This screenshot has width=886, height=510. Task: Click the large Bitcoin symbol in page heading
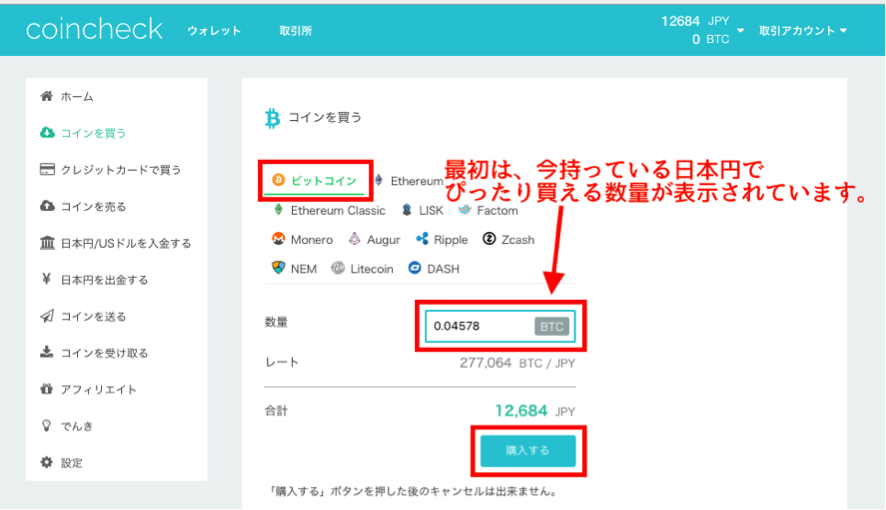click(x=272, y=118)
